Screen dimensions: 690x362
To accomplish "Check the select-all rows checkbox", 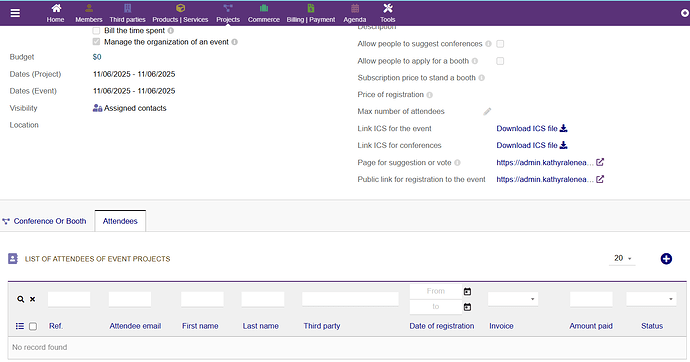I will (33, 326).
